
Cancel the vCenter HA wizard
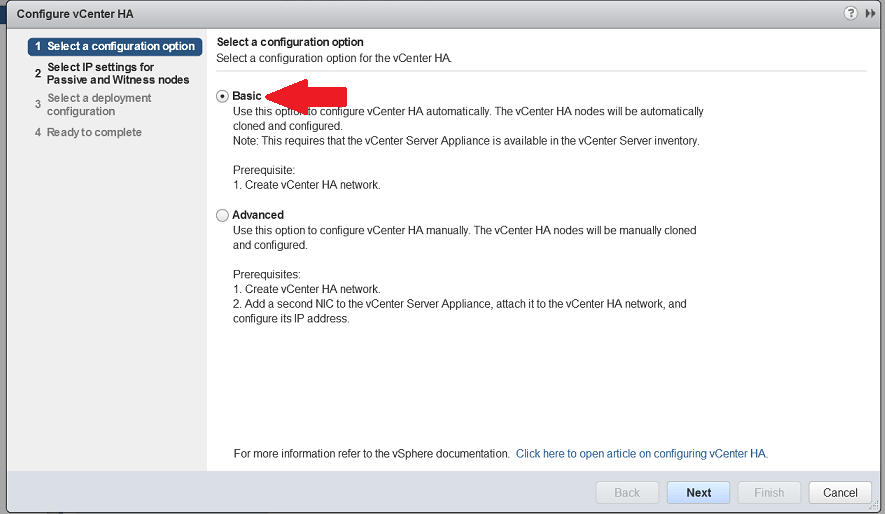tap(840, 493)
